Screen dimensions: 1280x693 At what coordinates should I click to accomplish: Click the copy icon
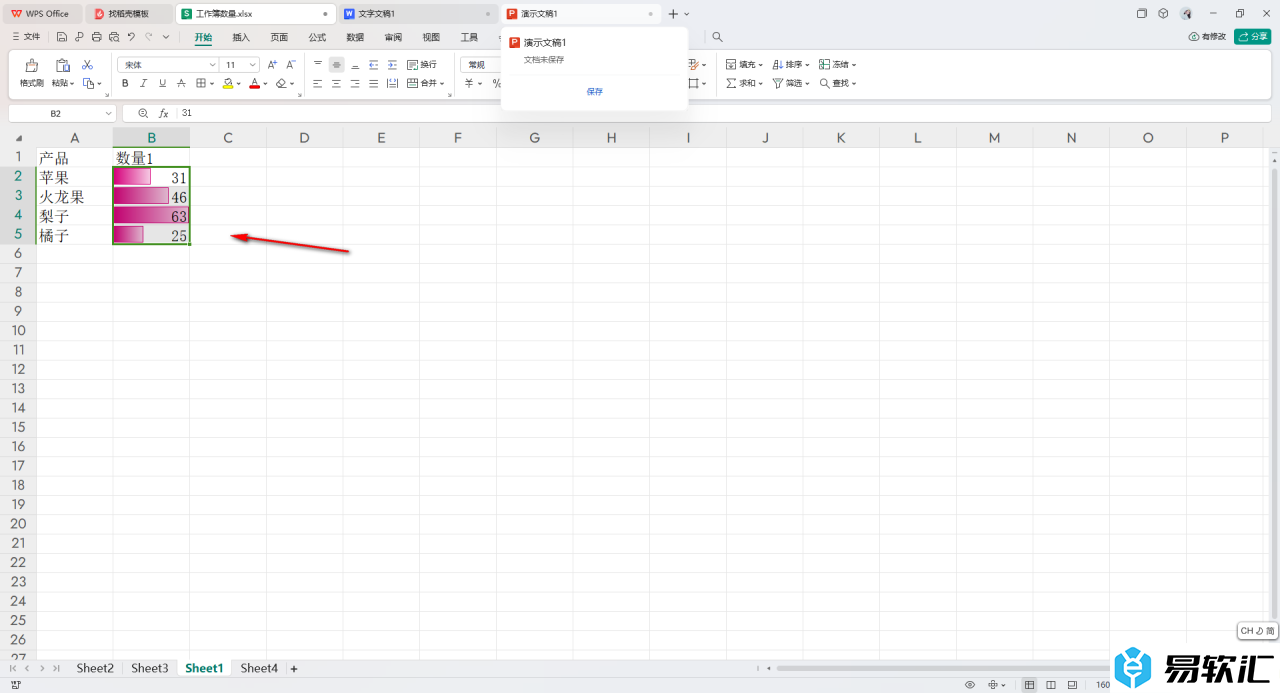tap(88, 83)
